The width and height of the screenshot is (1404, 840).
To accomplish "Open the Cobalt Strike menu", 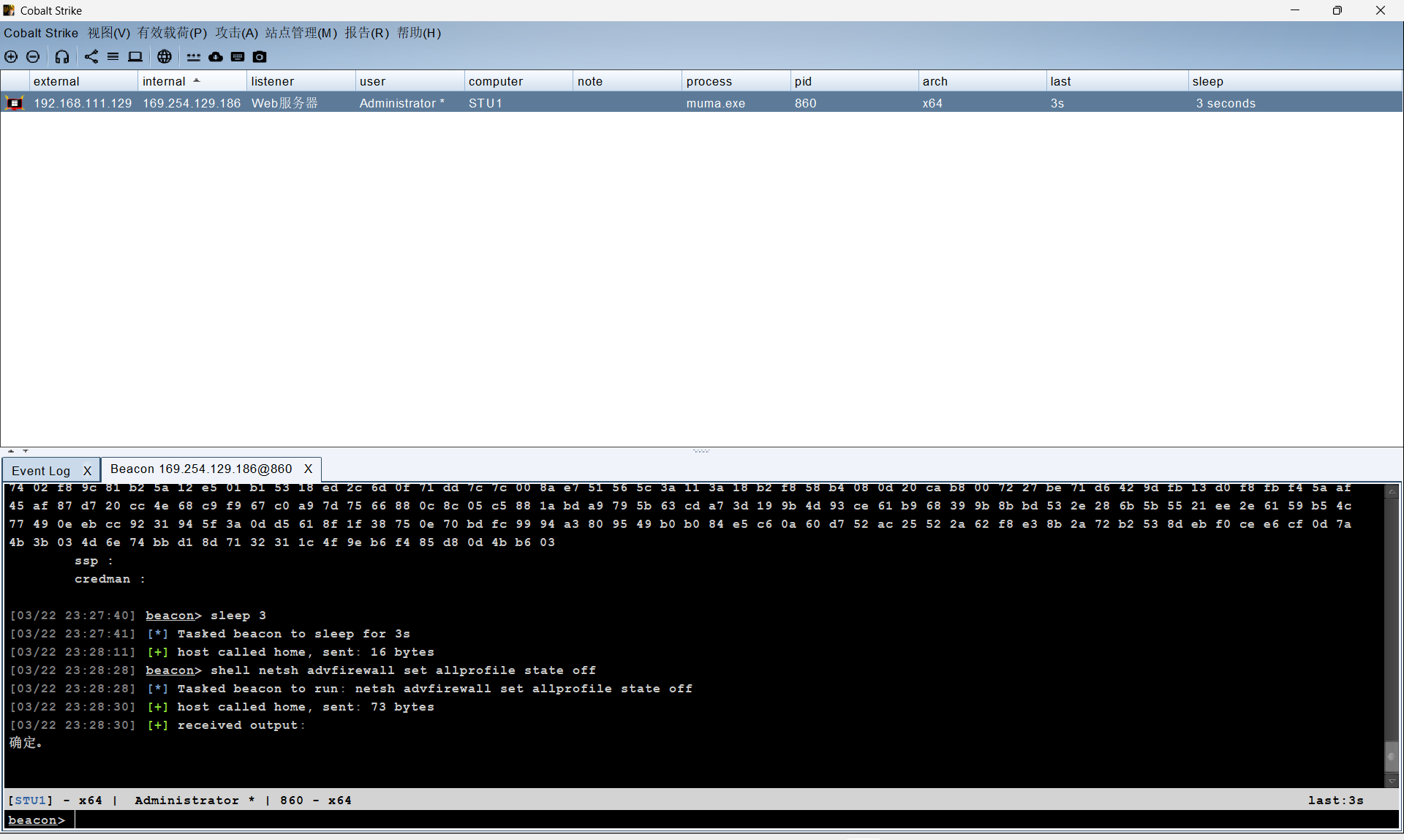I will pyautogui.click(x=41, y=33).
